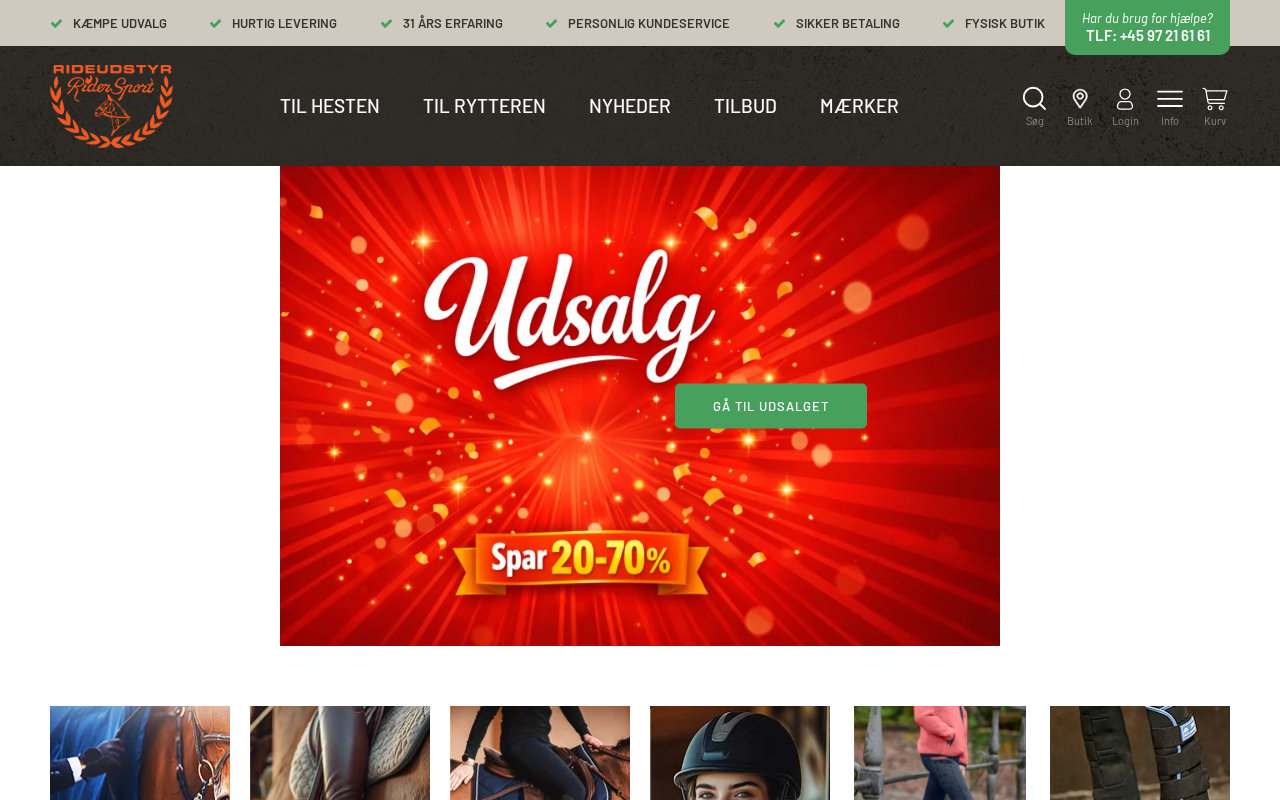Image resolution: width=1280 pixels, height=800 pixels.
Task: Click the Fysisk butik checkmark icon
Action: point(949,23)
